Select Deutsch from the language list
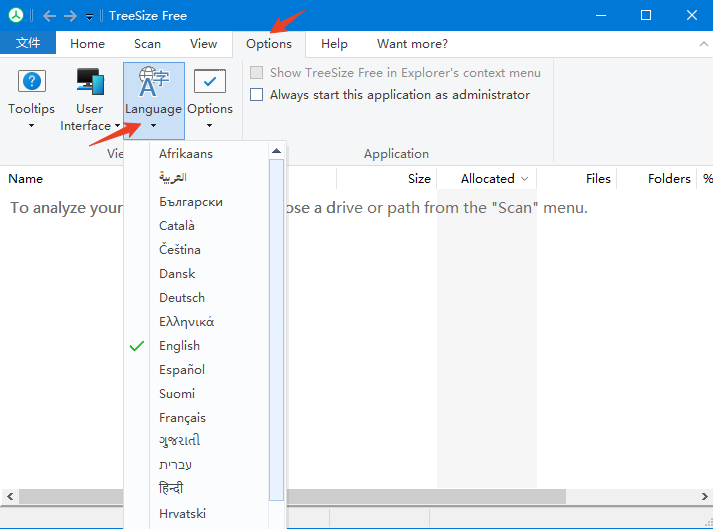Image resolution: width=713 pixels, height=529 pixels. pos(182,298)
